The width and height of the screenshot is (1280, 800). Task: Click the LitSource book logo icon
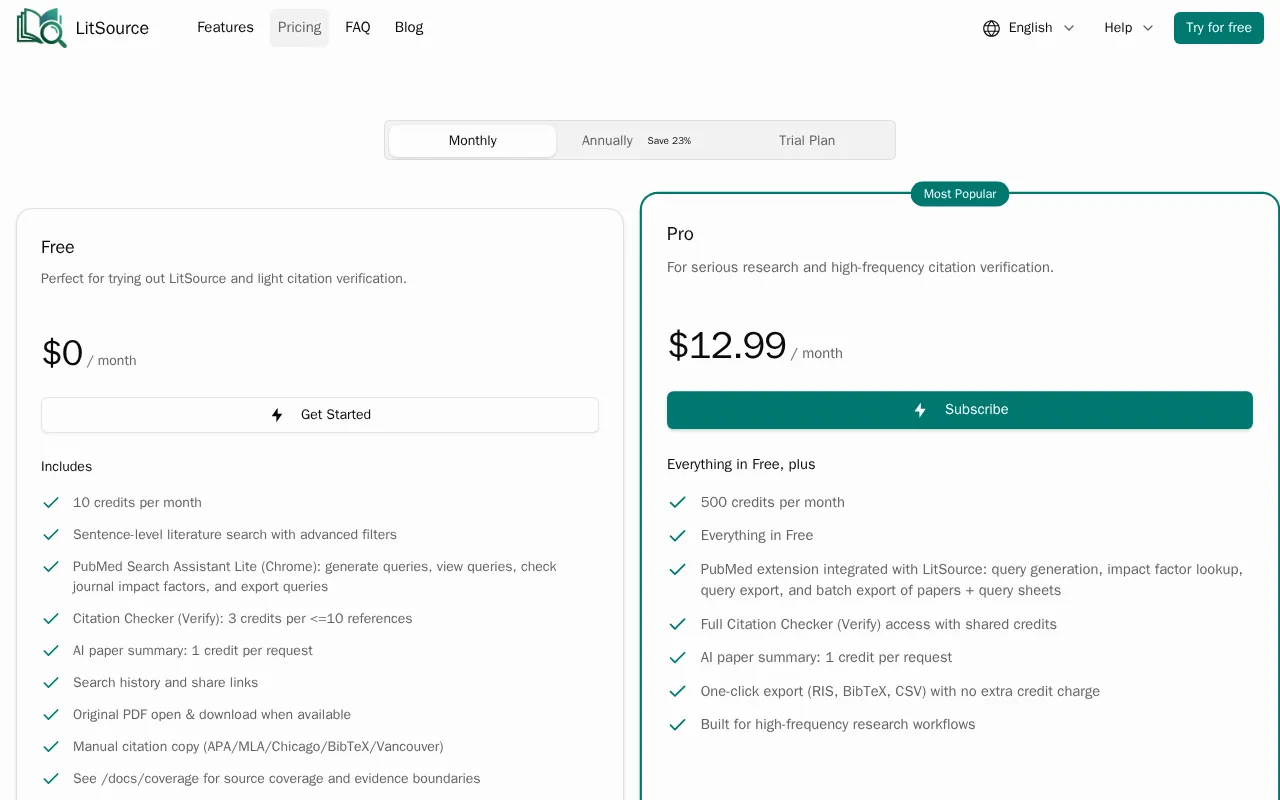pyautogui.click(x=42, y=28)
